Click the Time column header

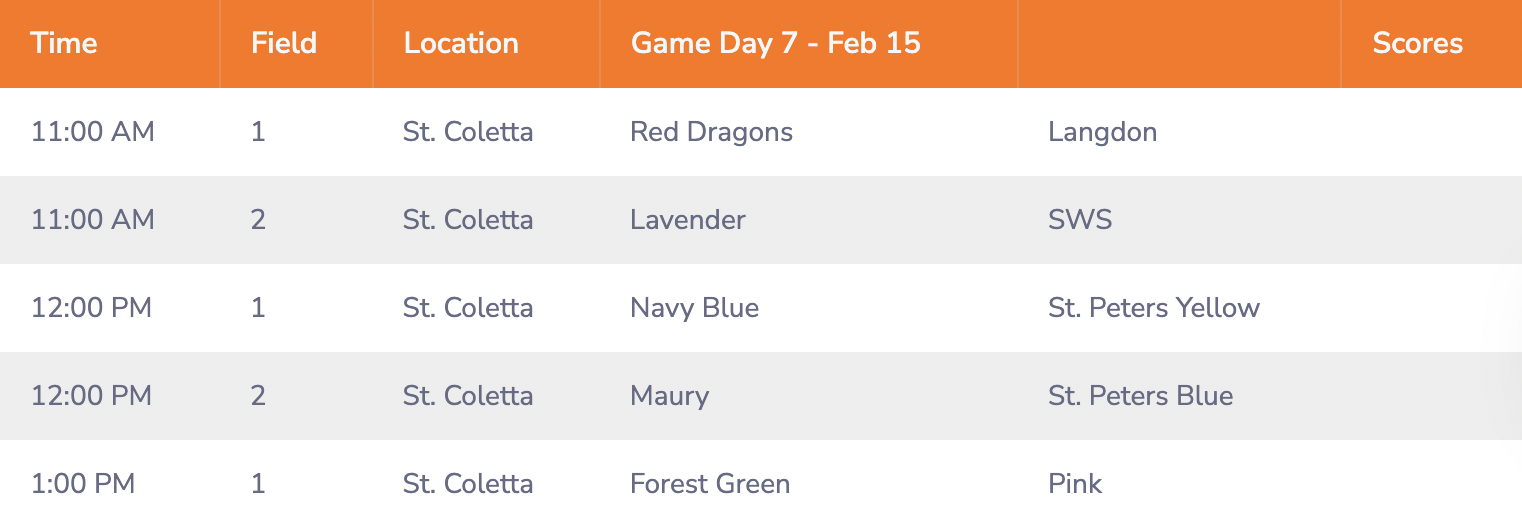tap(64, 44)
